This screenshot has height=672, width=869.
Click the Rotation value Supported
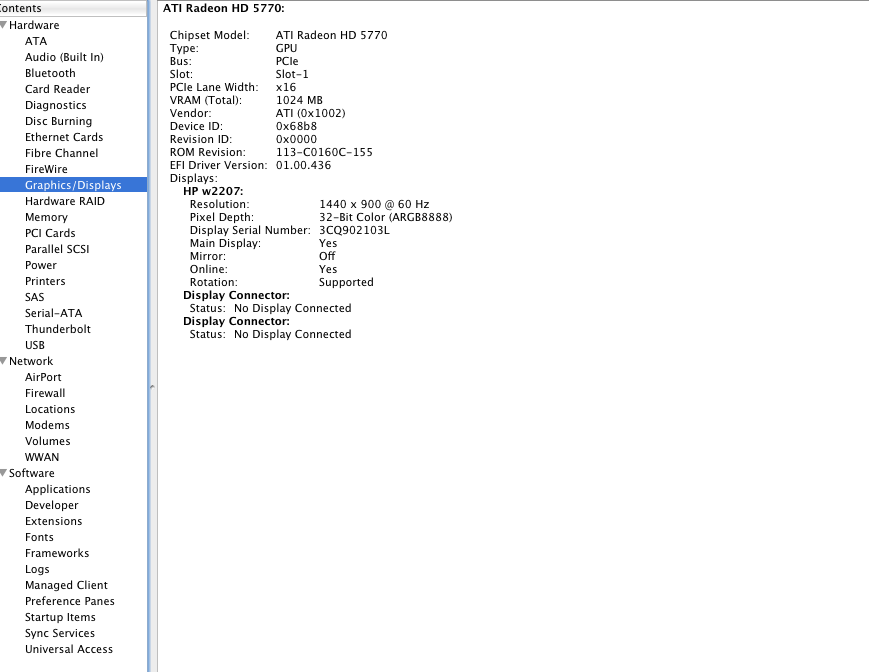pyautogui.click(x=346, y=283)
